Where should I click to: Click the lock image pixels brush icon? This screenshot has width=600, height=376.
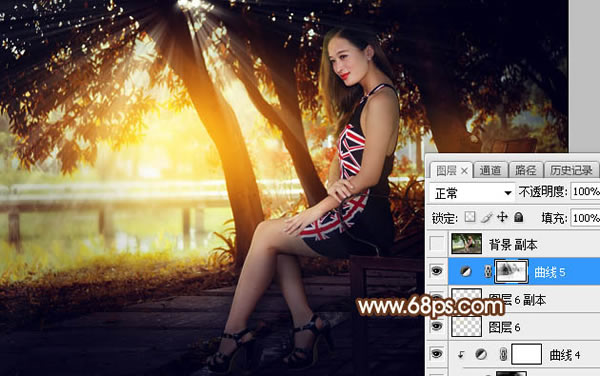(486, 217)
